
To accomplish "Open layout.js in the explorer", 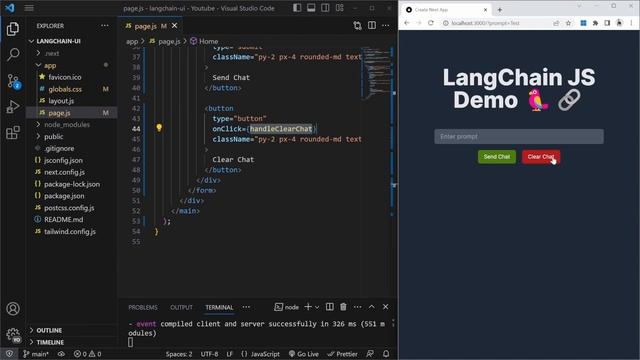I will [x=61, y=101].
